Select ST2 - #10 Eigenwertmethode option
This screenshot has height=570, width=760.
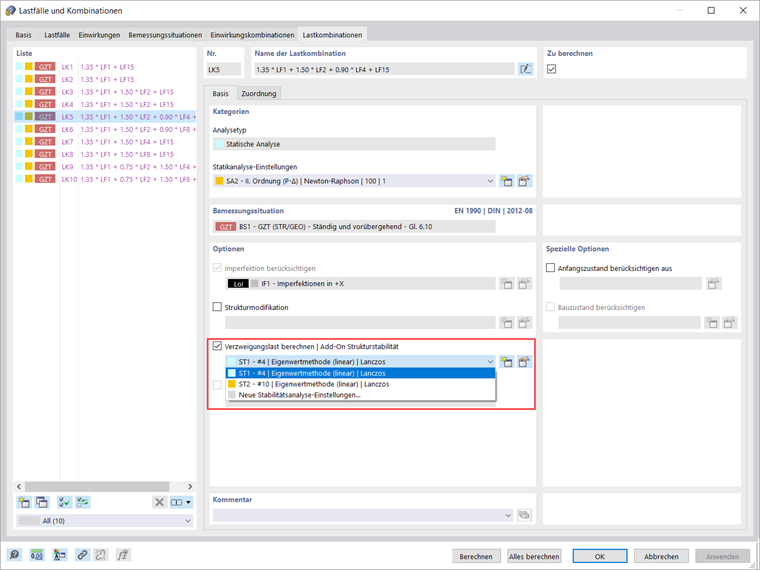click(x=361, y=384)
